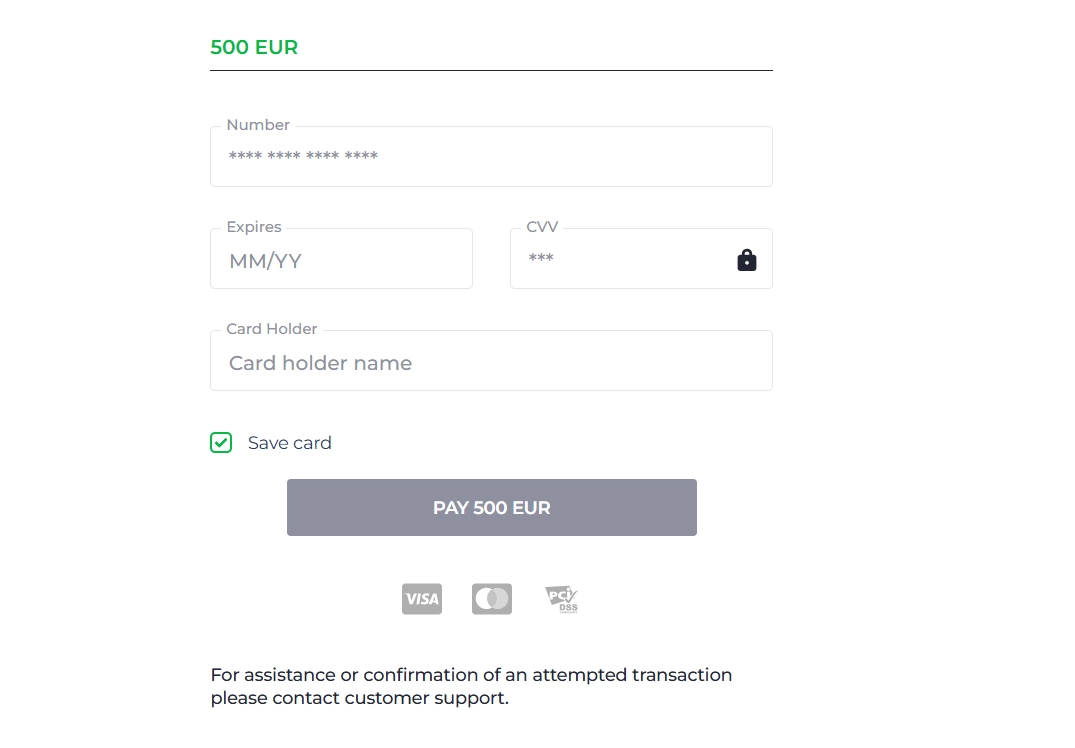Click the CVV field label
The image size is (1075, 748).
click(x=542, y=227)
